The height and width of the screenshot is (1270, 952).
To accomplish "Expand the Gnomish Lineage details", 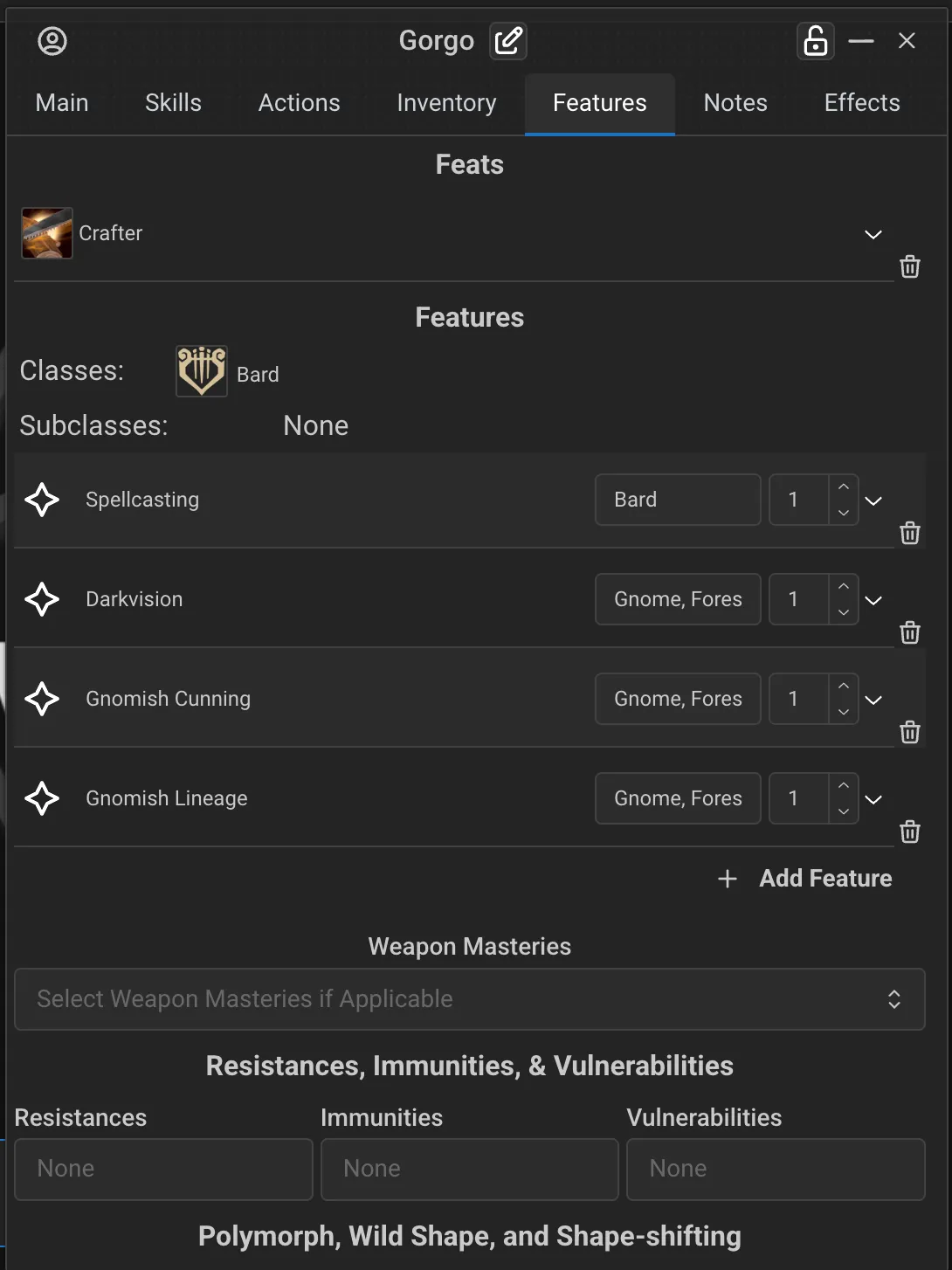I will click(x=873, y=799).
